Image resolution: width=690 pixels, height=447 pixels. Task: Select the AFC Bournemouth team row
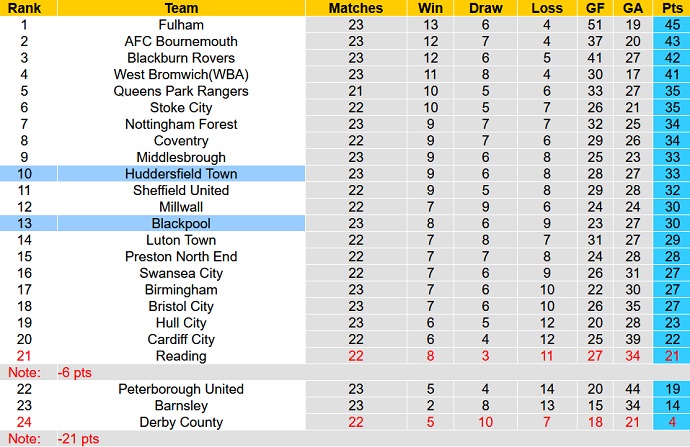181,41
